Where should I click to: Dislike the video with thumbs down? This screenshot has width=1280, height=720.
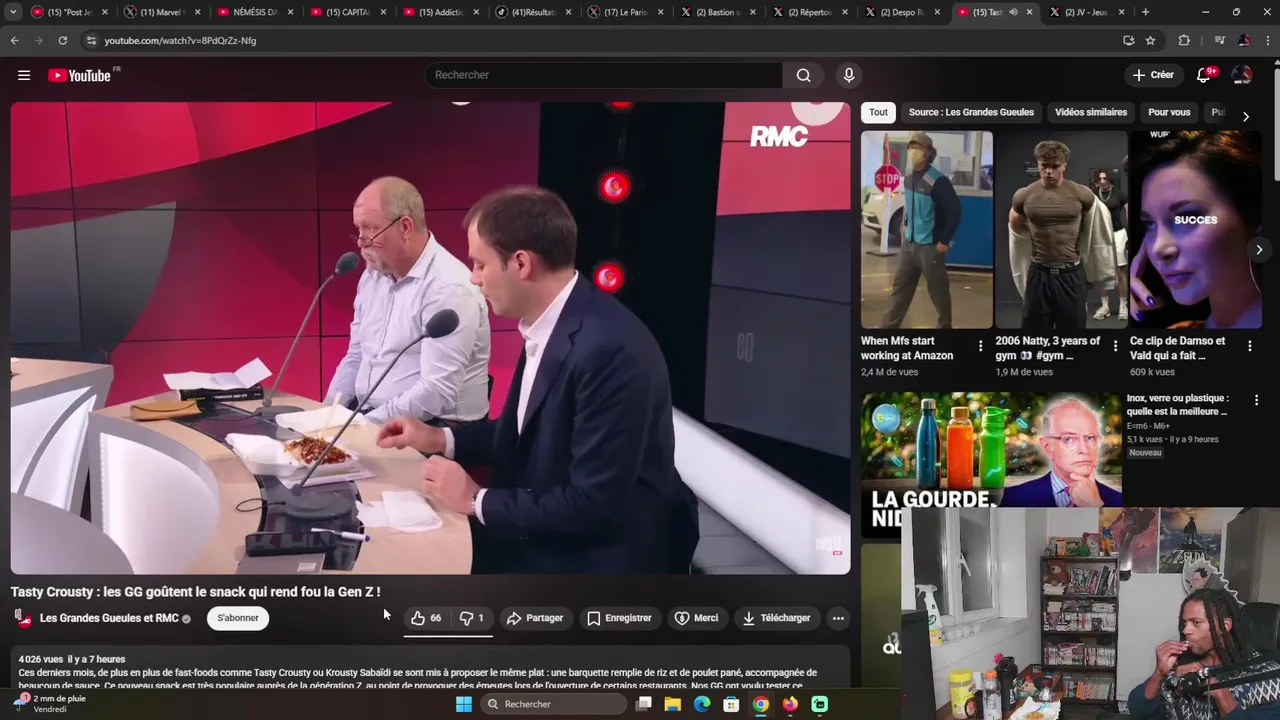point(471,618)
